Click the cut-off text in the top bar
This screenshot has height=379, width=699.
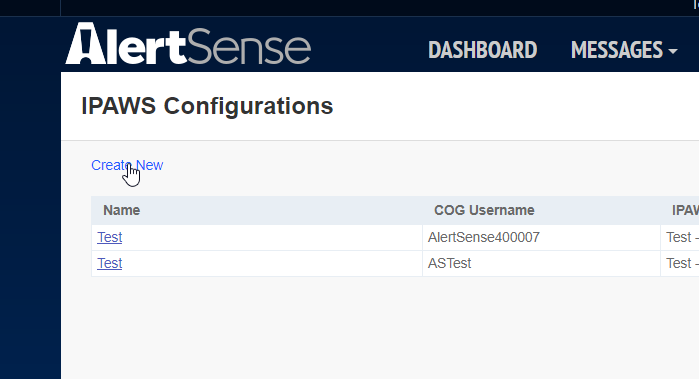(696, 4)
